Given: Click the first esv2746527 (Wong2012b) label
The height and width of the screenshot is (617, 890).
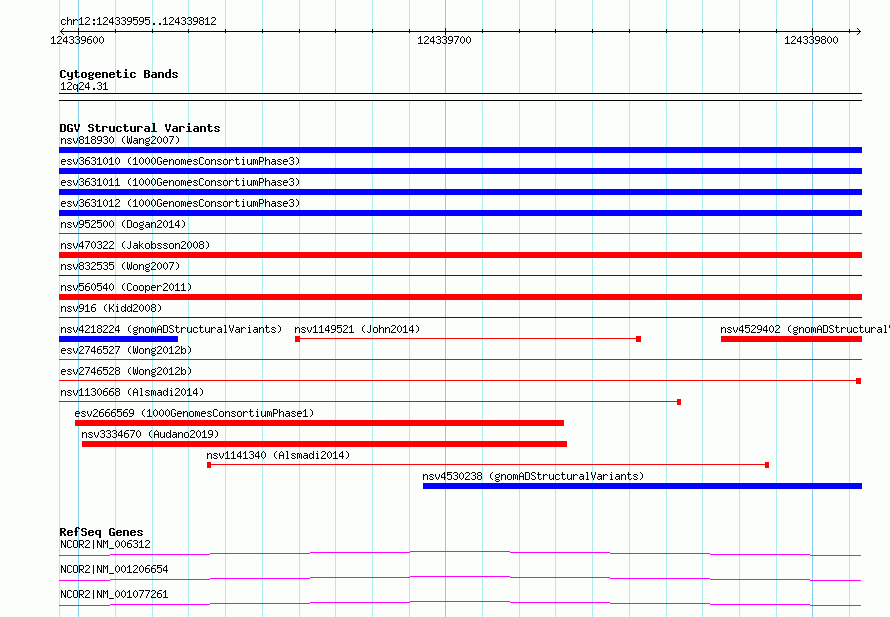Looking at the screenshot, I should [x=126, y=350].
